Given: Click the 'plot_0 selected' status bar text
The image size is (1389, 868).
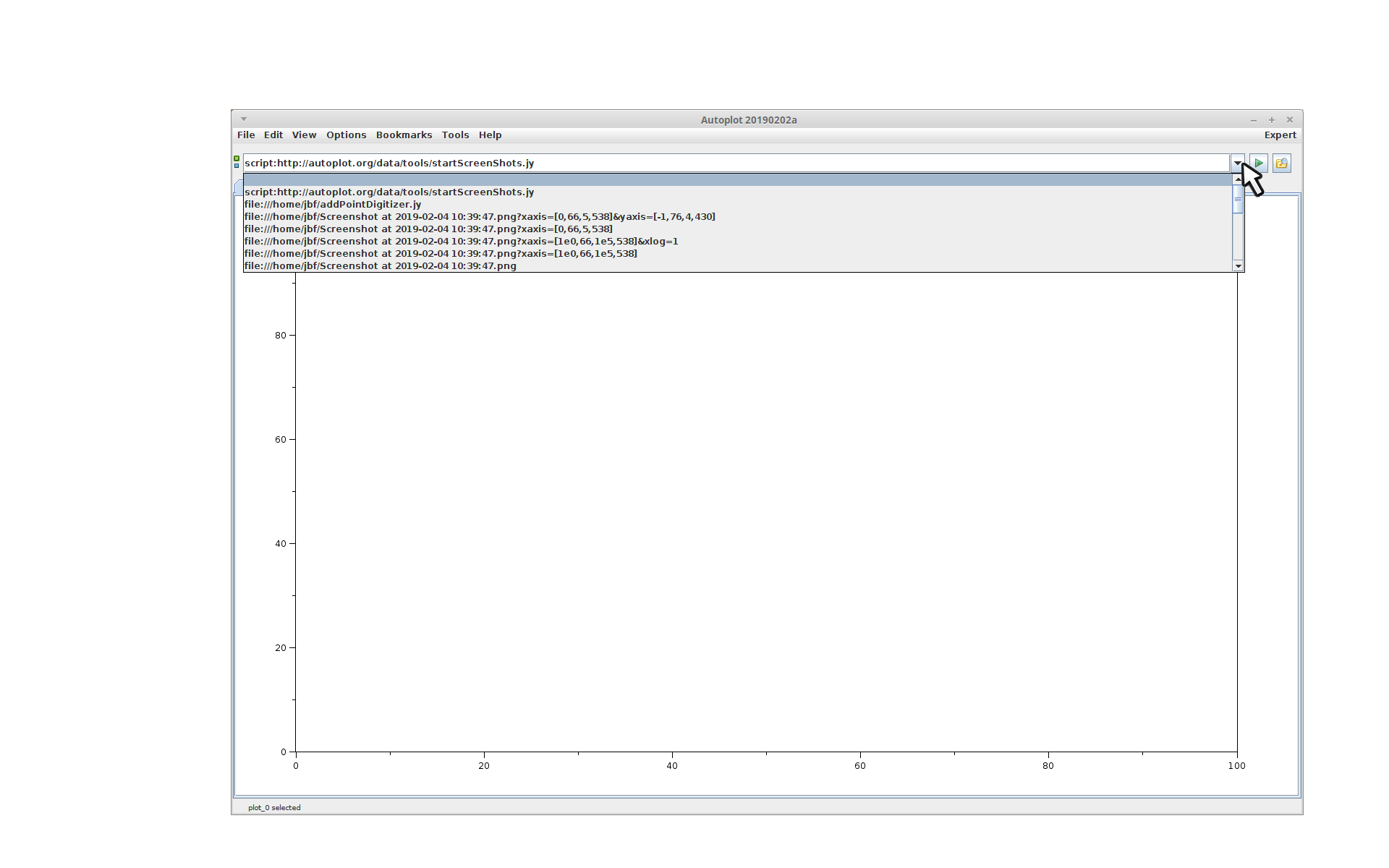Looking at the screenshot, I should pos(274,808).
